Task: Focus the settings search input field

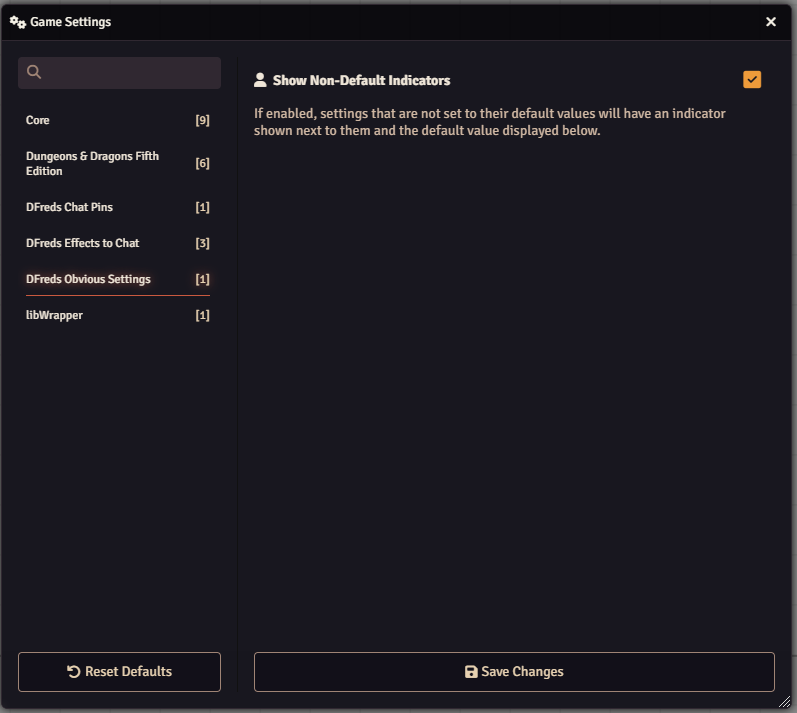Action: coord(130,73)
